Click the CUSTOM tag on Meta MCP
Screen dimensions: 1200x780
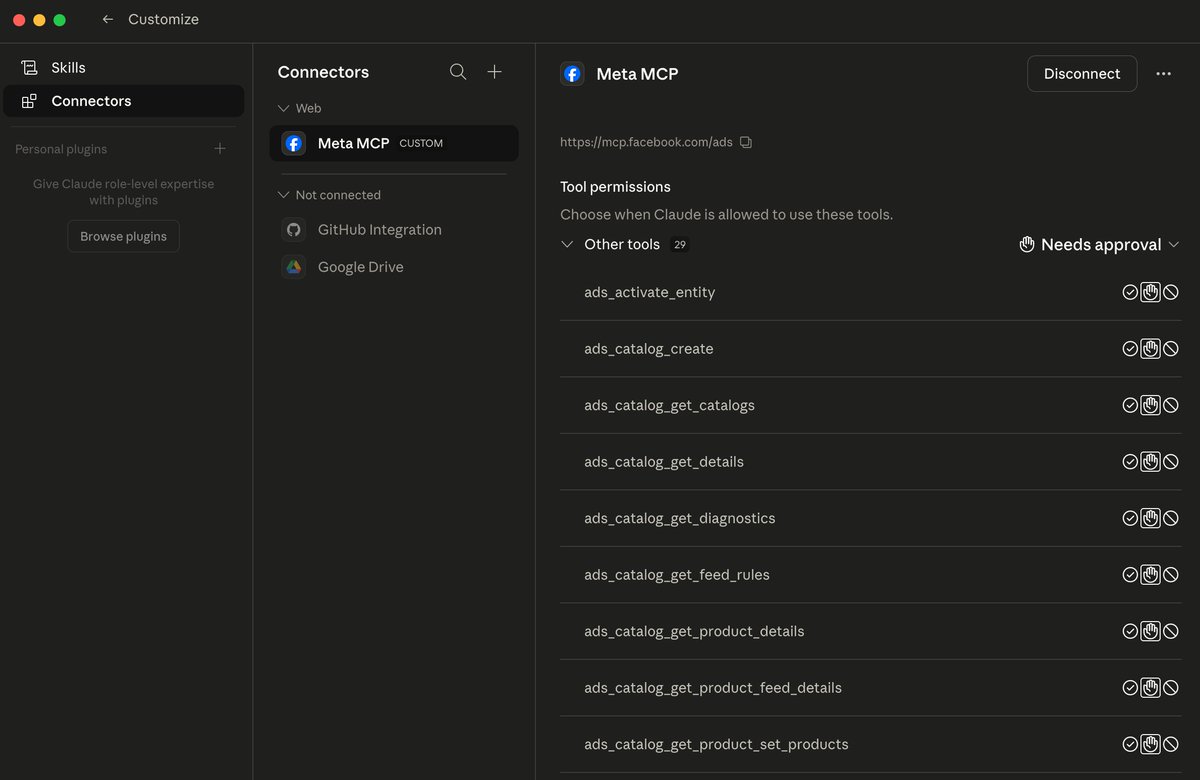(x=421, y=143)
